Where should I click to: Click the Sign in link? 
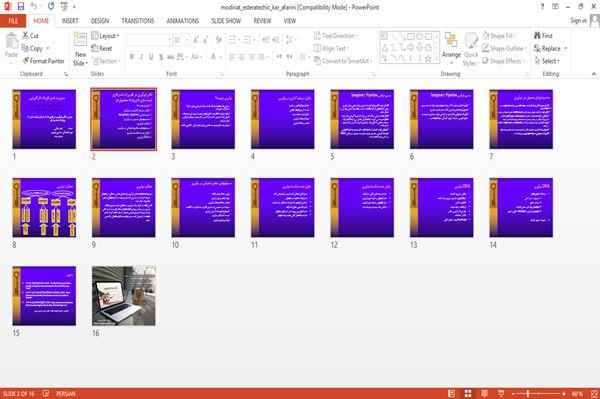pos(579,21)
